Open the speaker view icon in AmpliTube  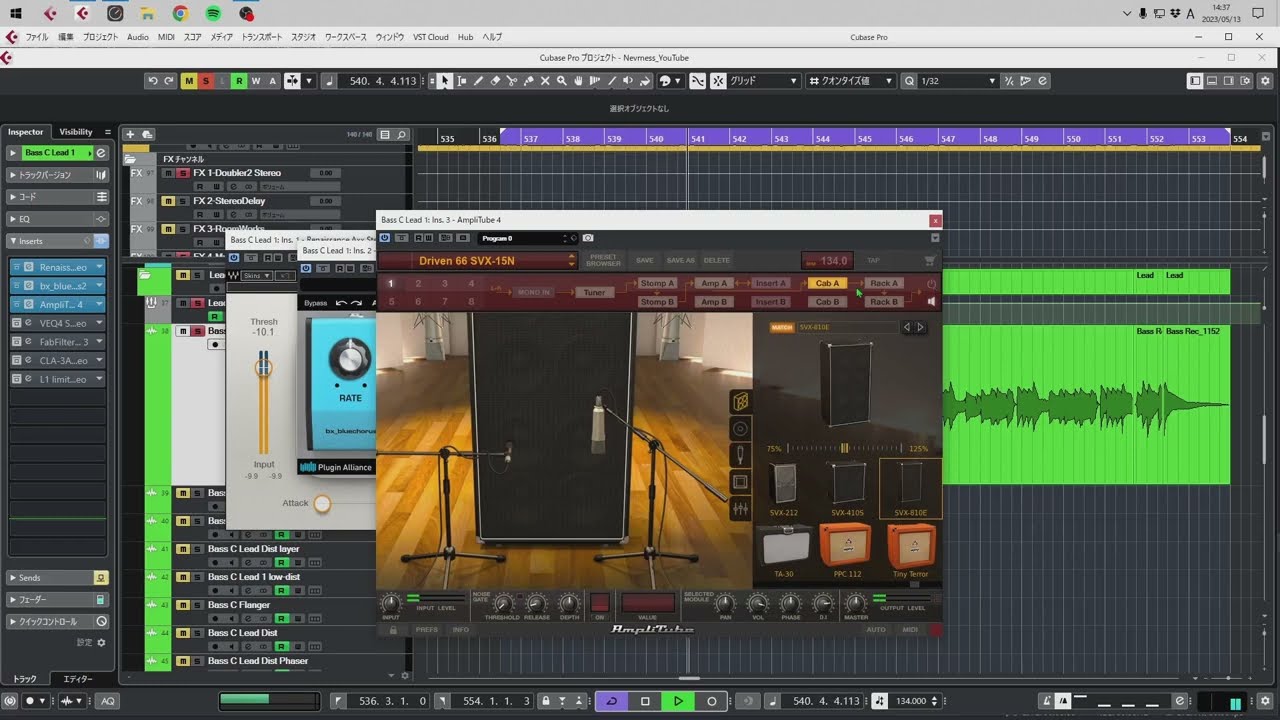[740, 429]
